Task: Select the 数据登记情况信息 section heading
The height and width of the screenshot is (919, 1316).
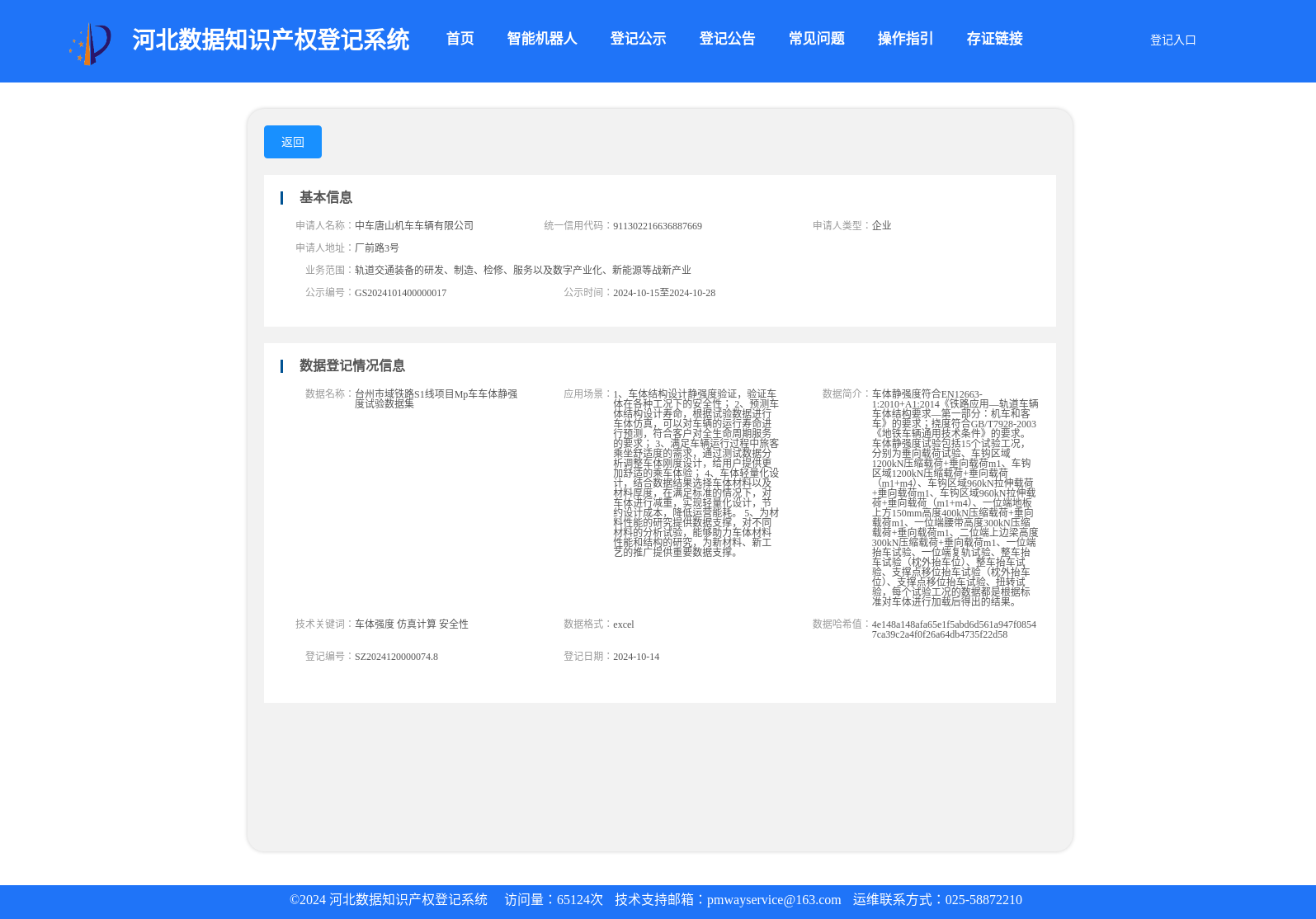Action: tap(351, 365)
